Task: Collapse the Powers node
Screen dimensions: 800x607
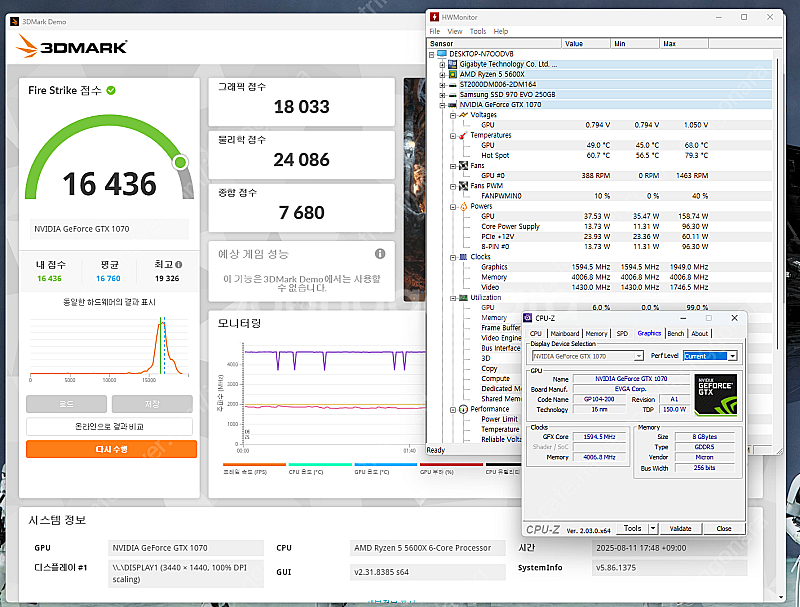Action: 453,207
